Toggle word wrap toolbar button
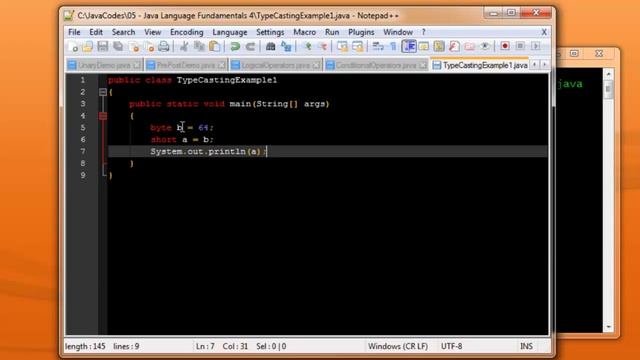The image size is (640, 360). click(x=378, y=47)
